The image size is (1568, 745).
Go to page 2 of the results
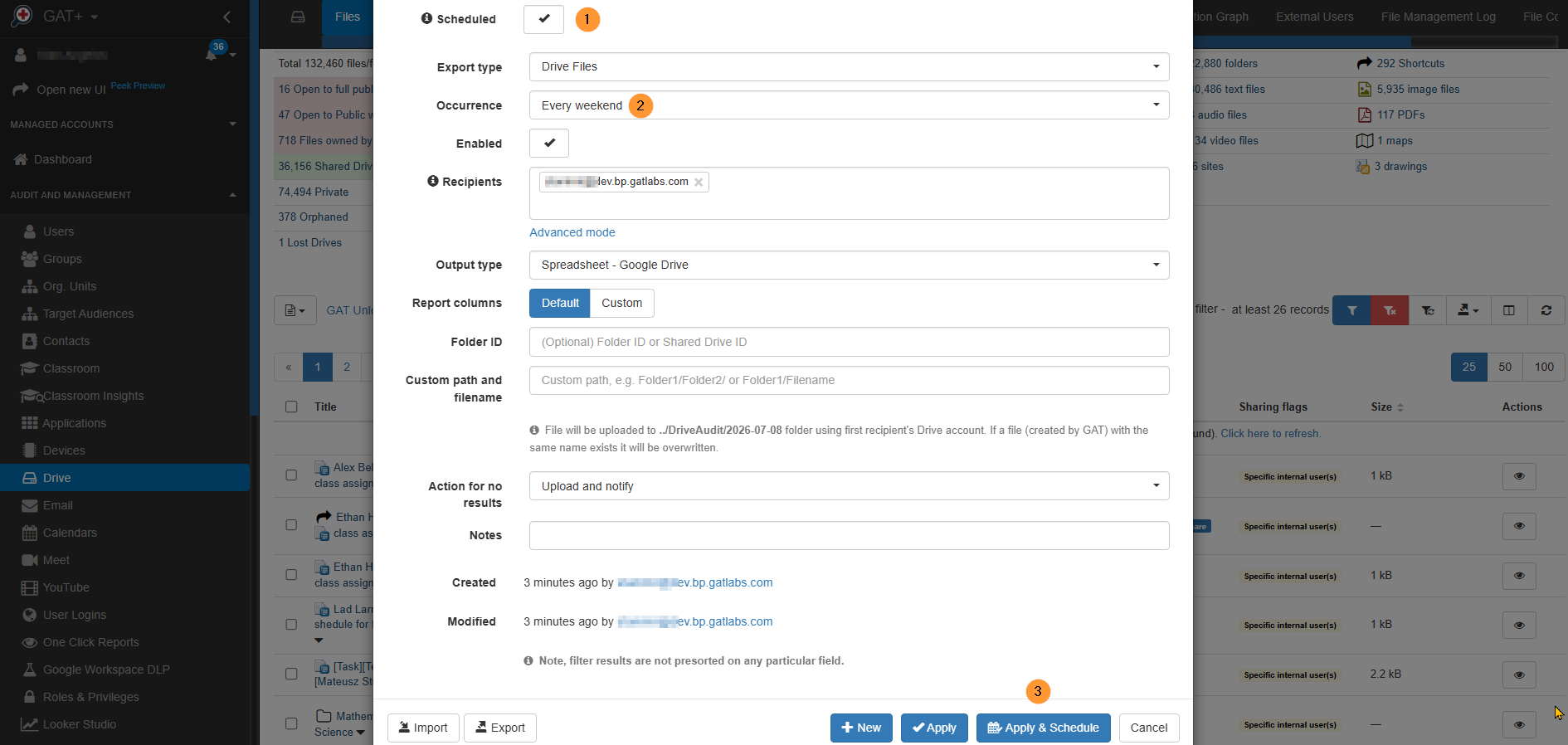(x=347, y=367)
